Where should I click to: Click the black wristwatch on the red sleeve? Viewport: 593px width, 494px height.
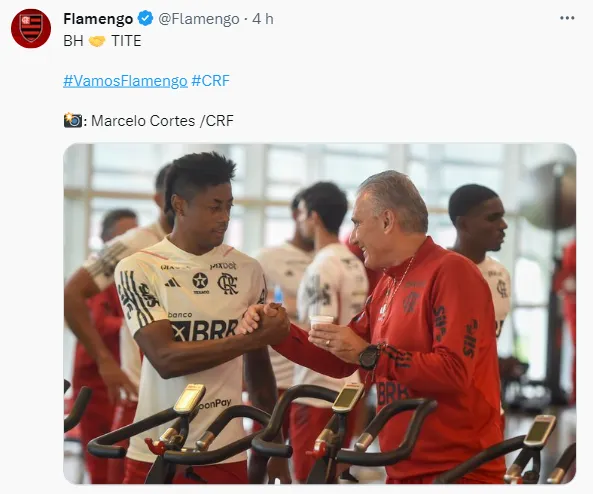369,357
